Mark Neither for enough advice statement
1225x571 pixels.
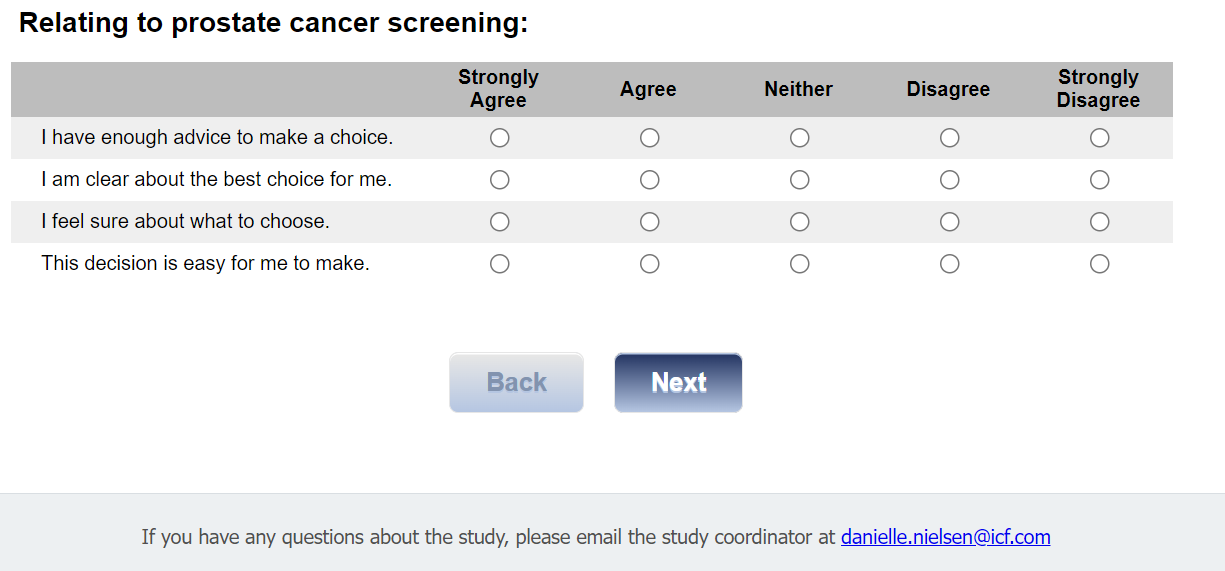(x=799, y=138)
